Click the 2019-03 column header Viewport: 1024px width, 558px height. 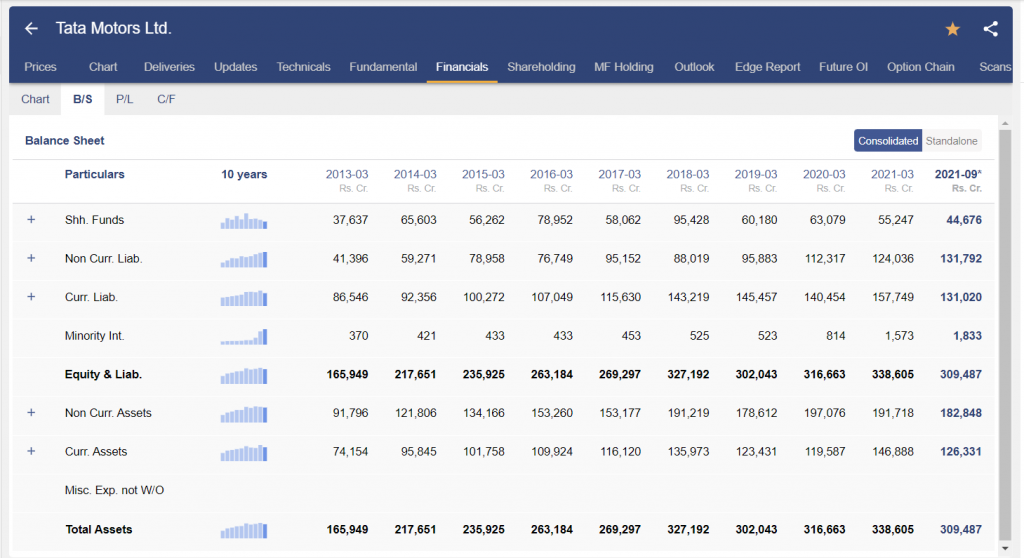pos(756,174)
